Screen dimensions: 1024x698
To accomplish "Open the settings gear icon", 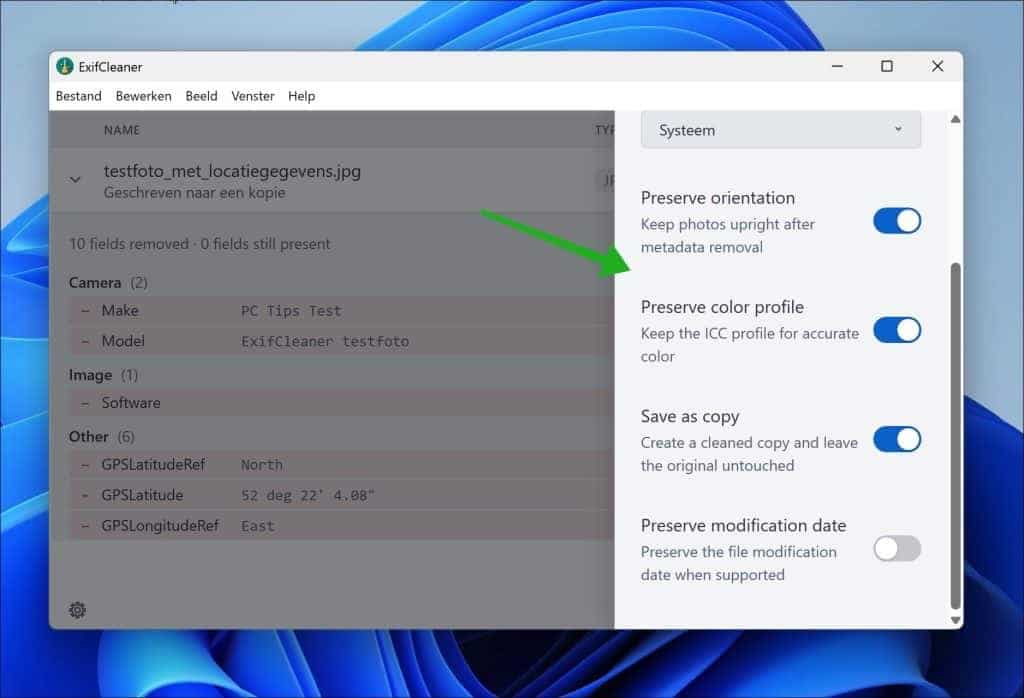I will (77, 610).
